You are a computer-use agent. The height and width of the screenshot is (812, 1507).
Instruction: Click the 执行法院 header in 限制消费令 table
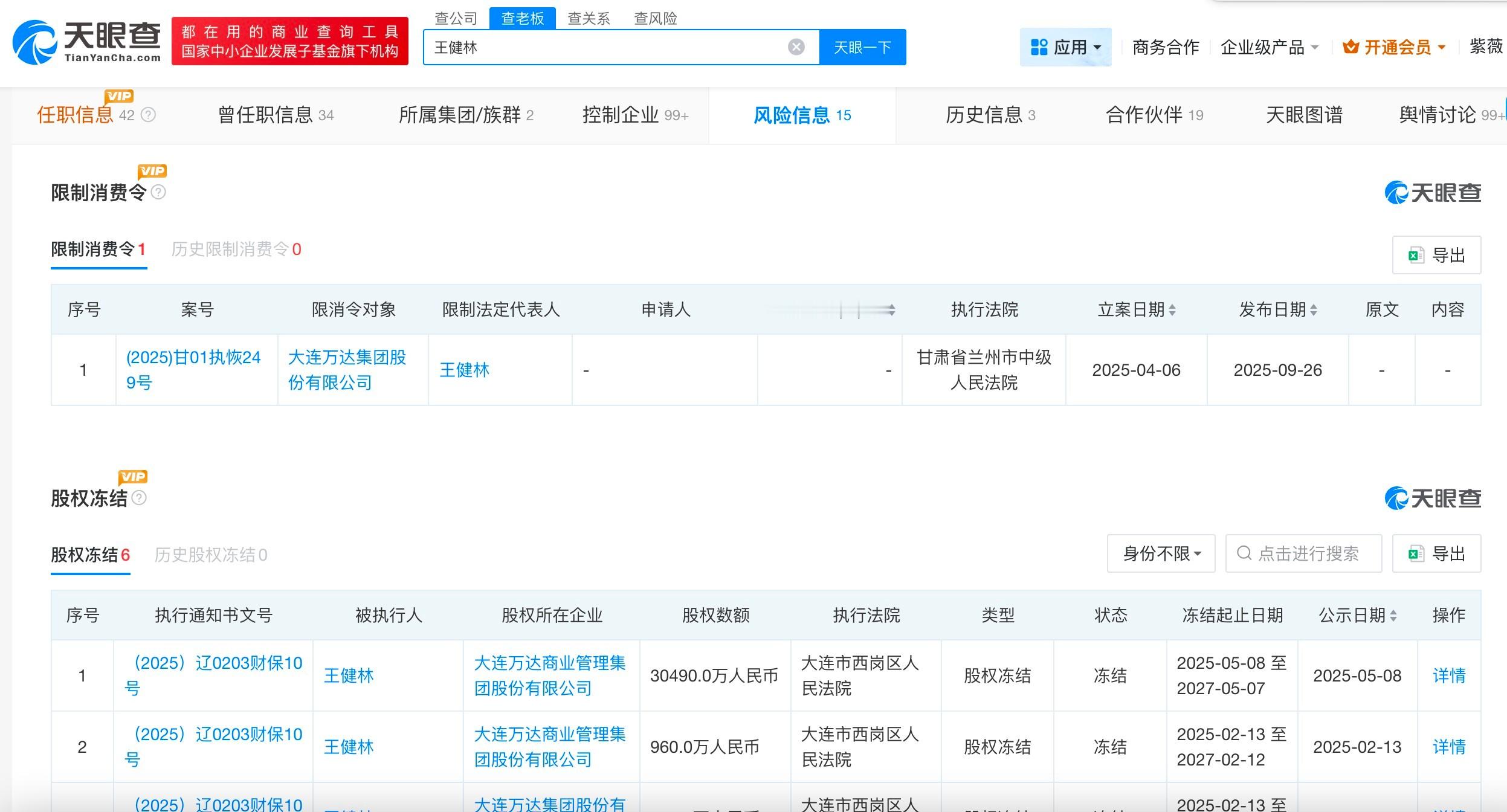coord(984,310)
